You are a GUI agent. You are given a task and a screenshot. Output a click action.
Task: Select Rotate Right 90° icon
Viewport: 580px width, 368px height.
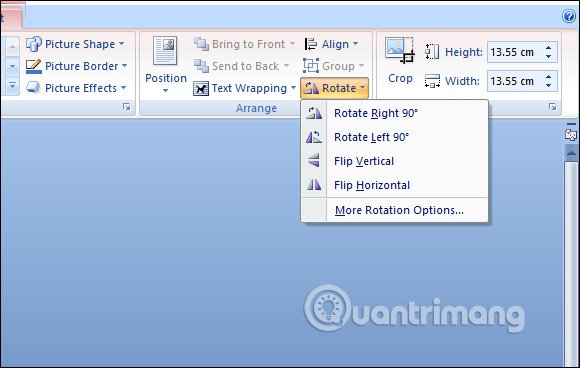(314, 113)
